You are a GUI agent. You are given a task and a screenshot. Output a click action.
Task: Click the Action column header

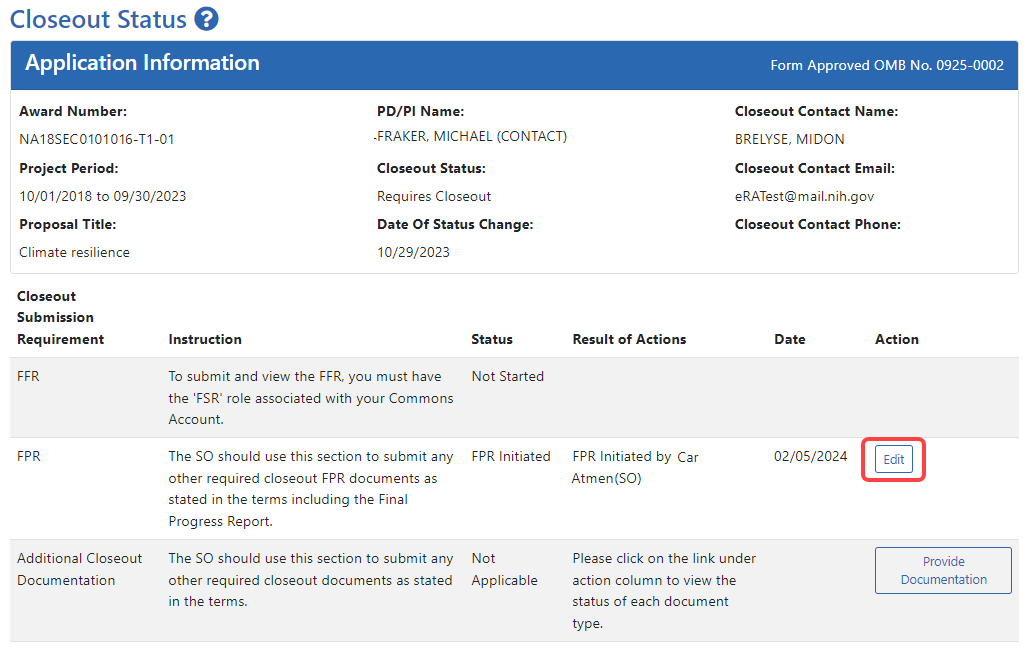tap(896, 339)
